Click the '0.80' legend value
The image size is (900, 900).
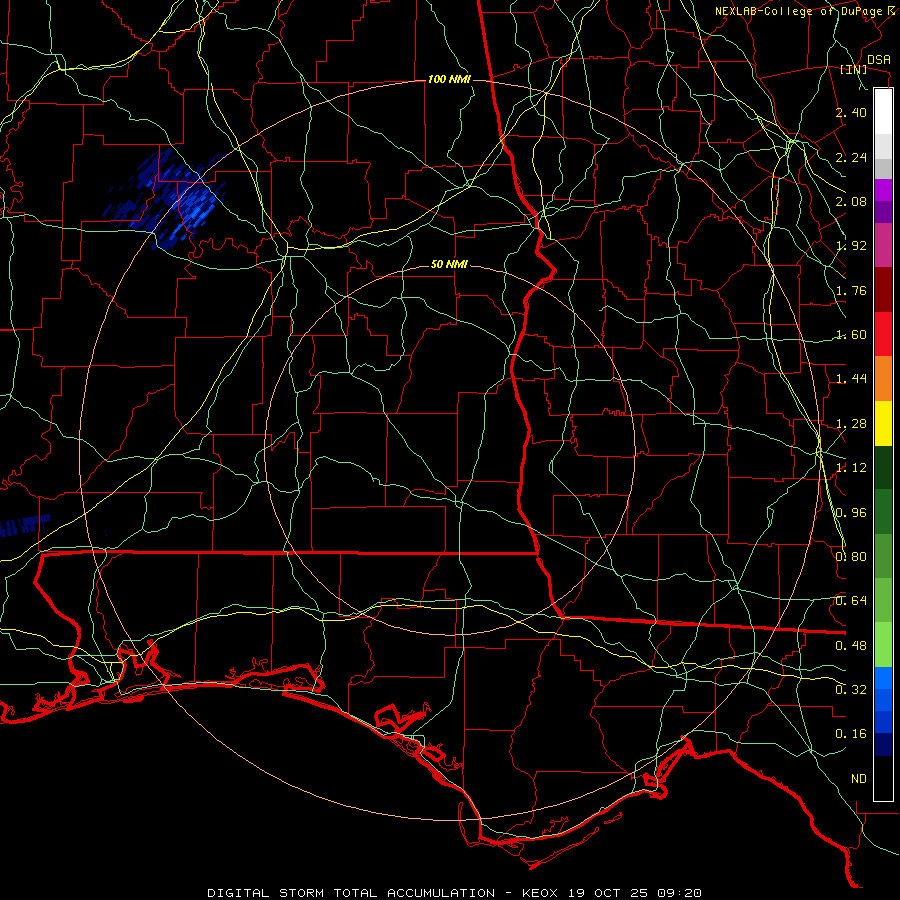[851, 557]
